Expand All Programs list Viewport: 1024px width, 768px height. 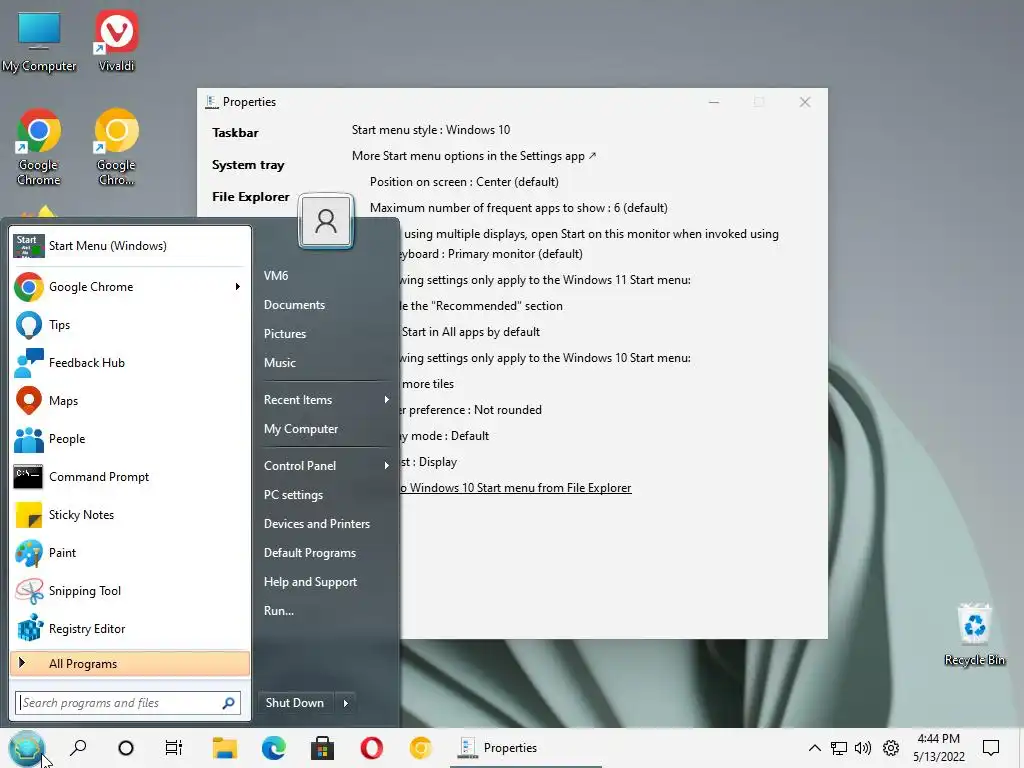tap(129, 664)
